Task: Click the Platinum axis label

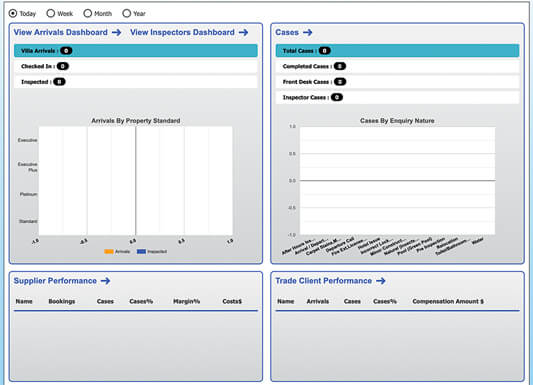Action: [29, 194]
